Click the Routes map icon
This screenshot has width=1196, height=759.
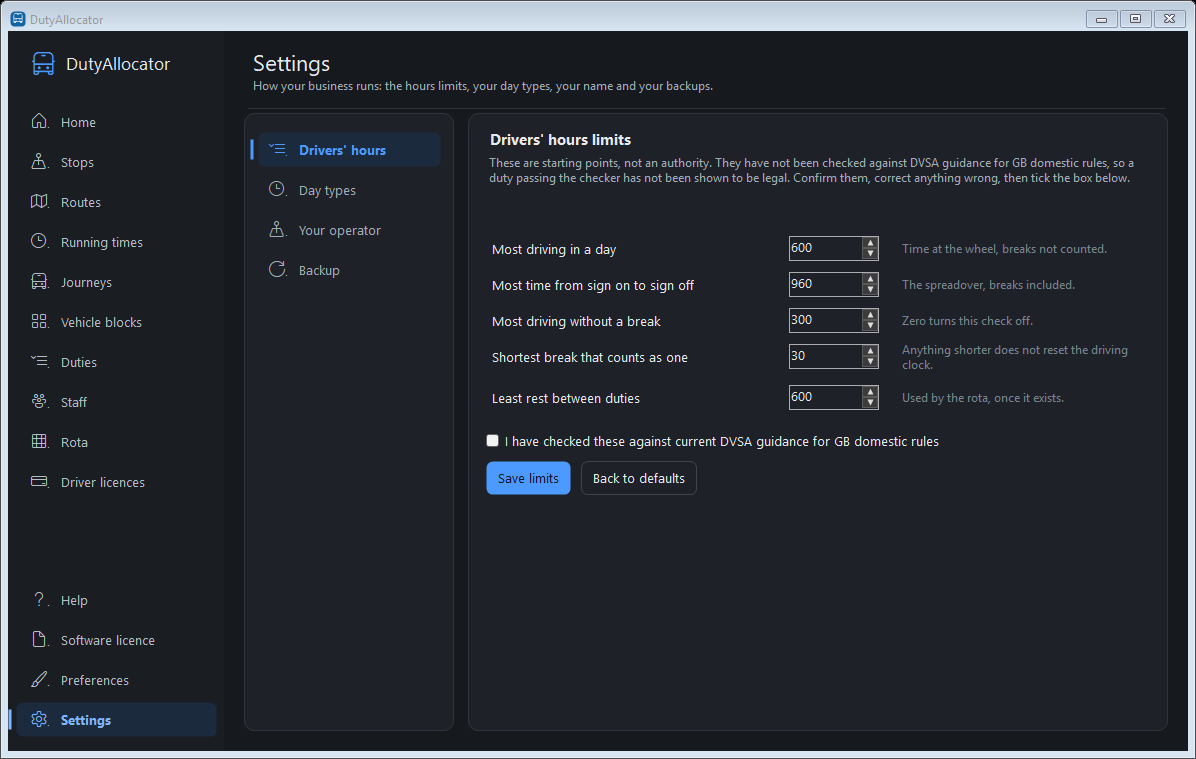40,201
